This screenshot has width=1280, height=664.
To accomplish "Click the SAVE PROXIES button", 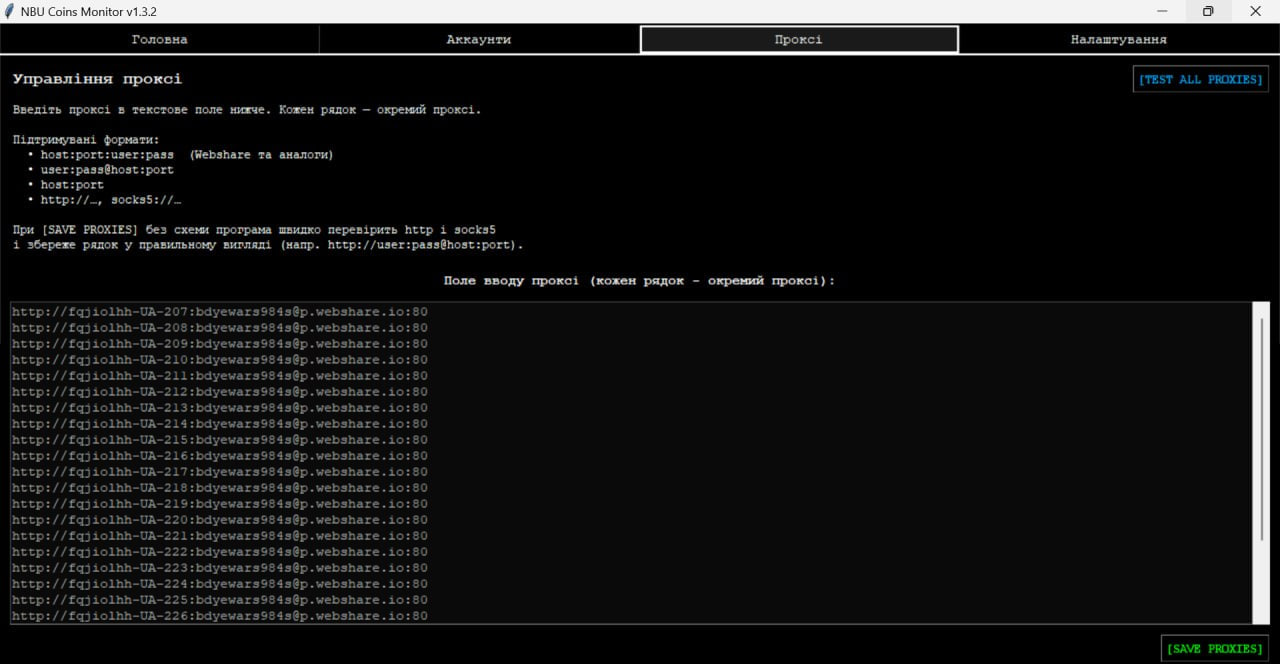I will coord(1214,648).
